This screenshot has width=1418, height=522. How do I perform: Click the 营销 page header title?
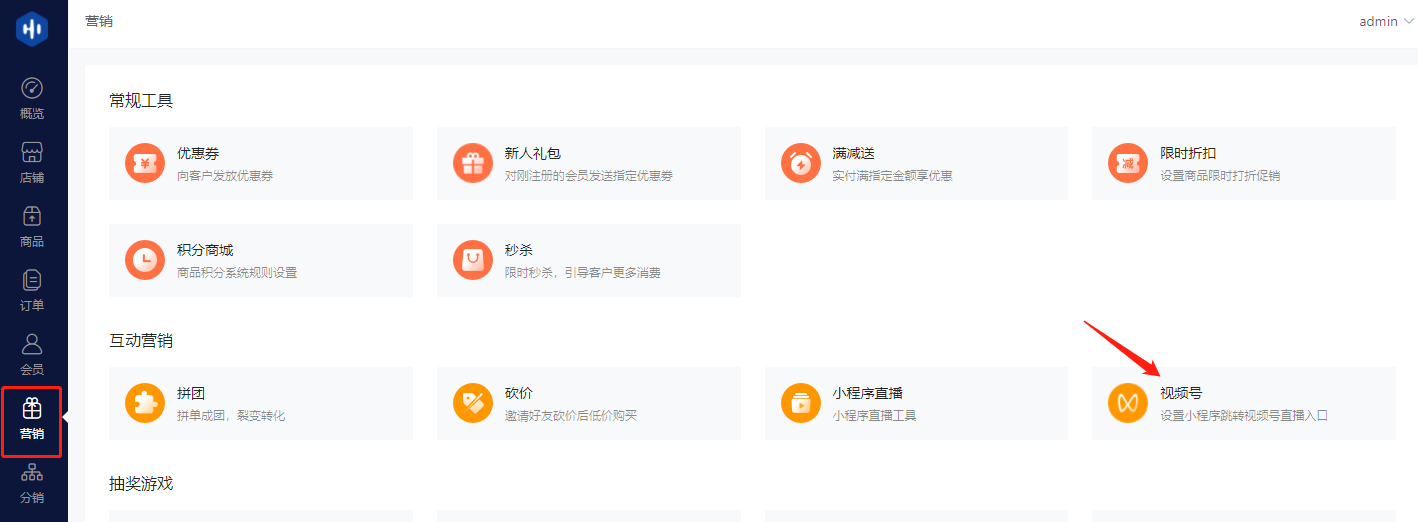pyautogui.click(x=99, y=21)
